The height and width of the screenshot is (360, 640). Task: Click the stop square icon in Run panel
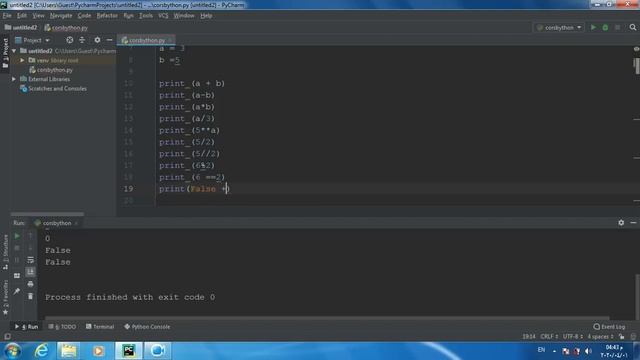pos(17,248)
